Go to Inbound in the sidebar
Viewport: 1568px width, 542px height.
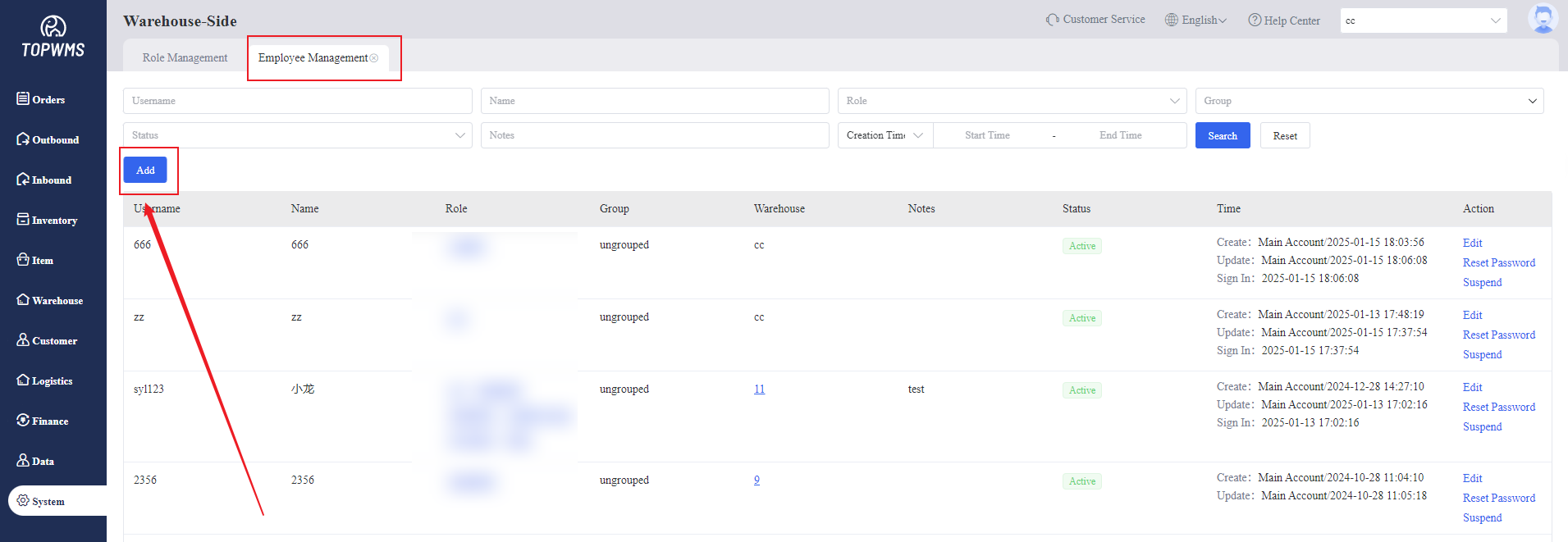click(23, 180)
